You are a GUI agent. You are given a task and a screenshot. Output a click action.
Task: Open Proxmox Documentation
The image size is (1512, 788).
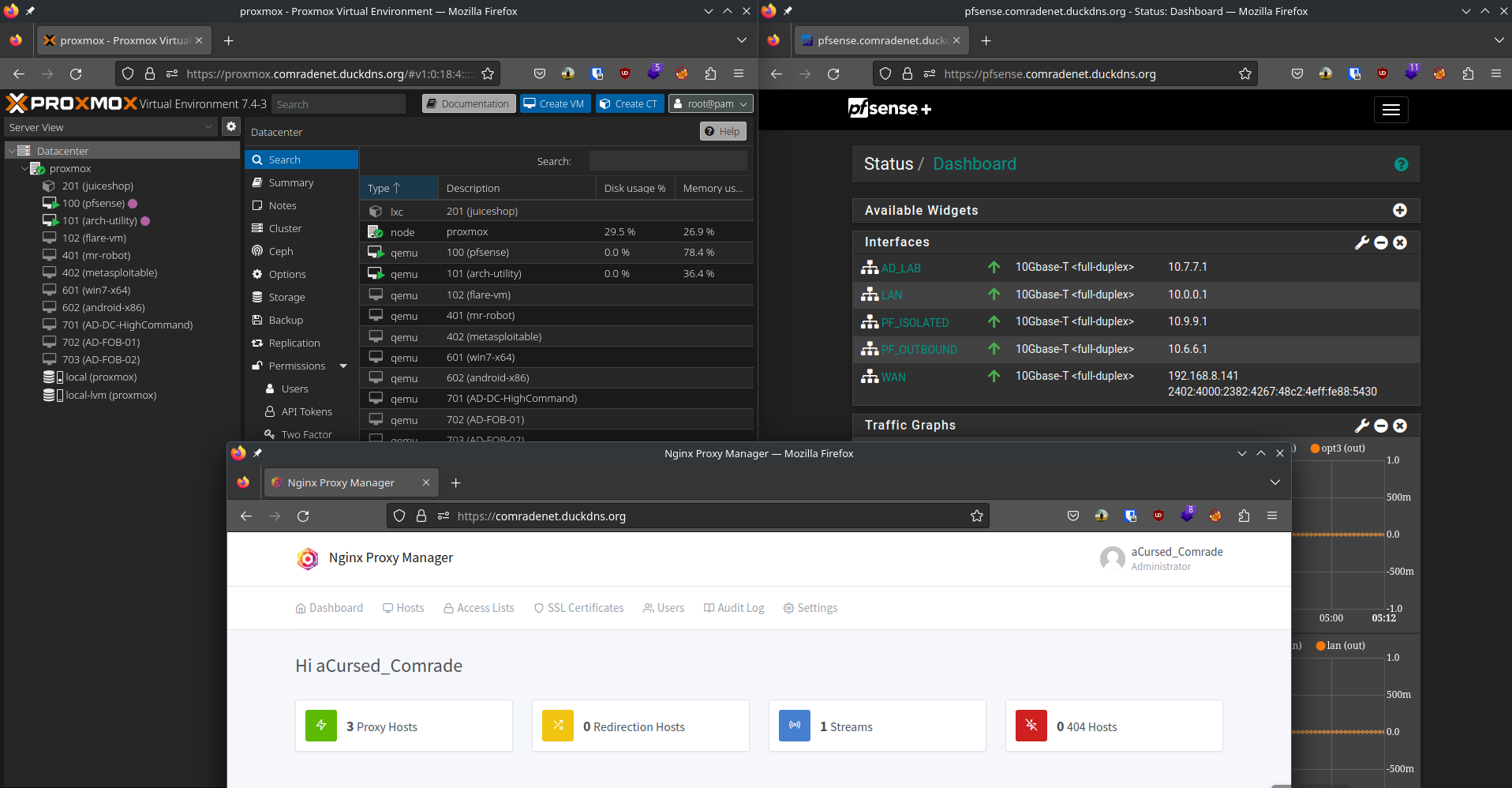point(469,103)
